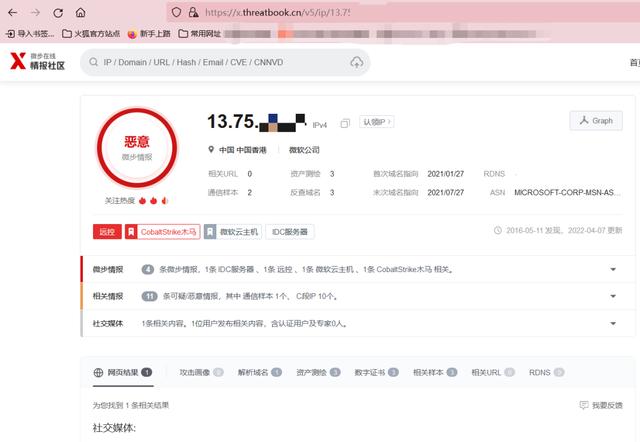Screen dimensions: 640x442
Task: Open the Graph view button
Action: (x=596, y=121)
